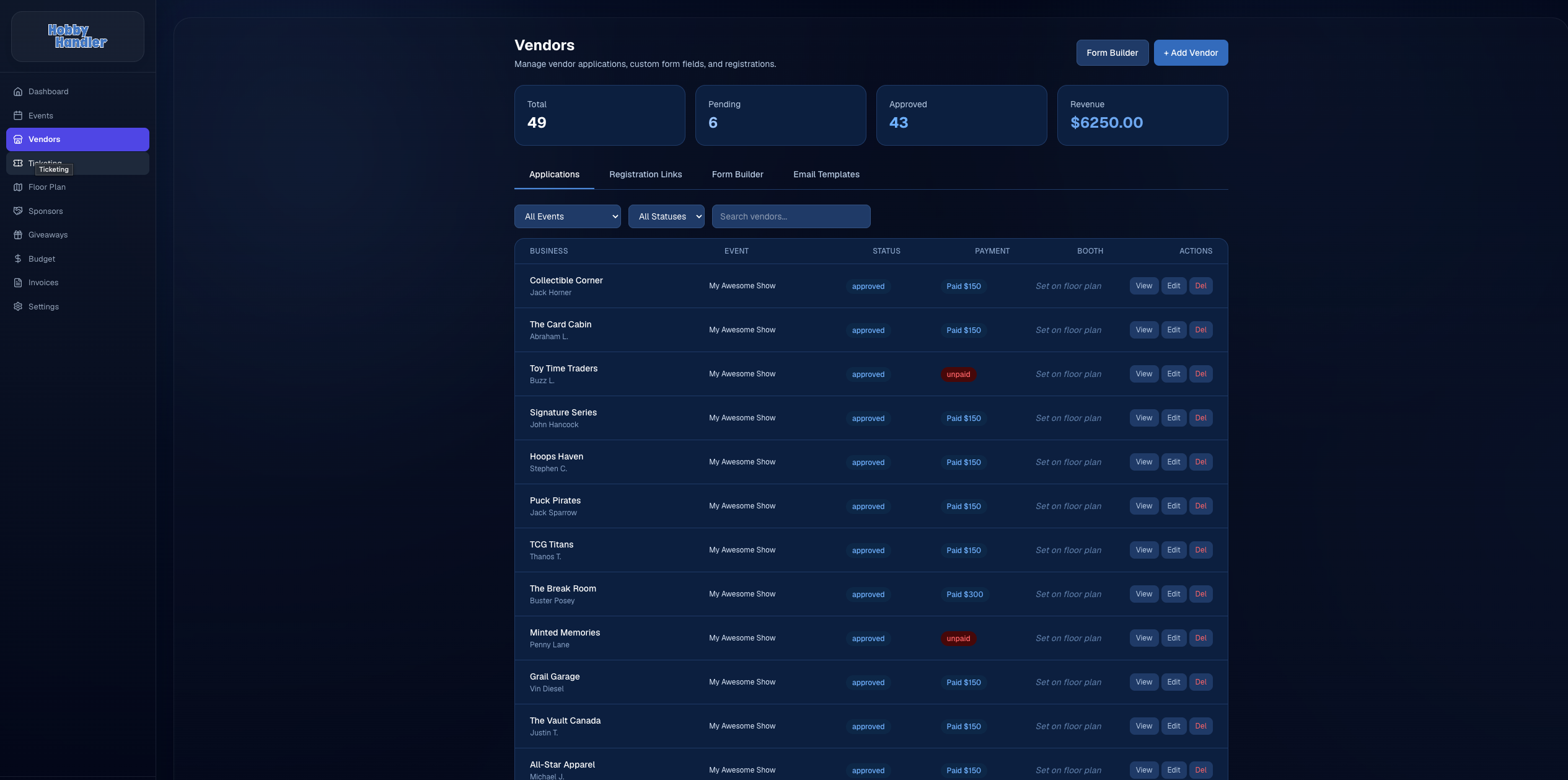Delete the Minted Memories vendor
1568x780 pixels.
(x=1200, y=638)
